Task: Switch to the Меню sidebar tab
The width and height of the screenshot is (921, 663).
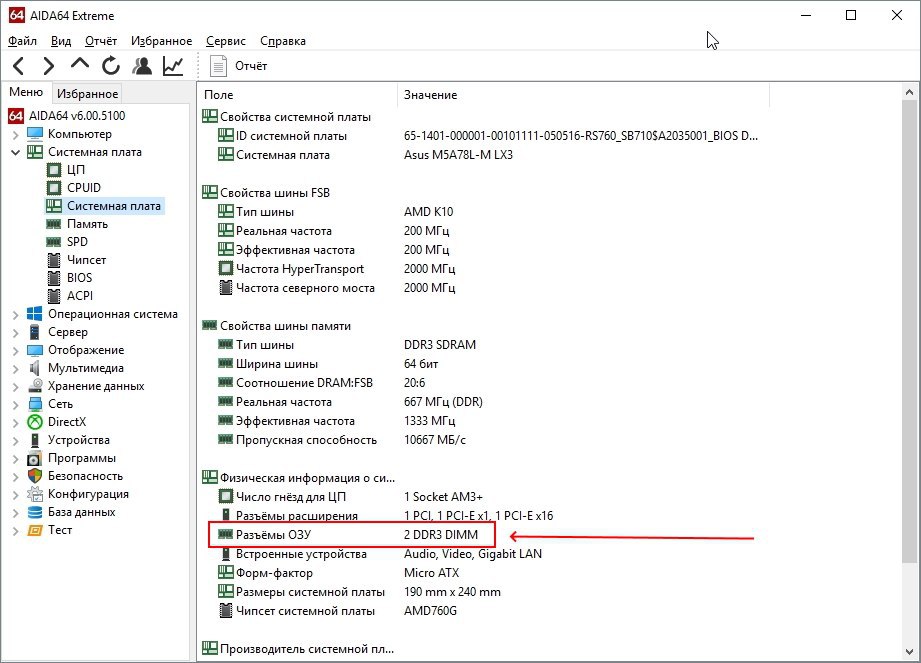Action: [26, 92]
